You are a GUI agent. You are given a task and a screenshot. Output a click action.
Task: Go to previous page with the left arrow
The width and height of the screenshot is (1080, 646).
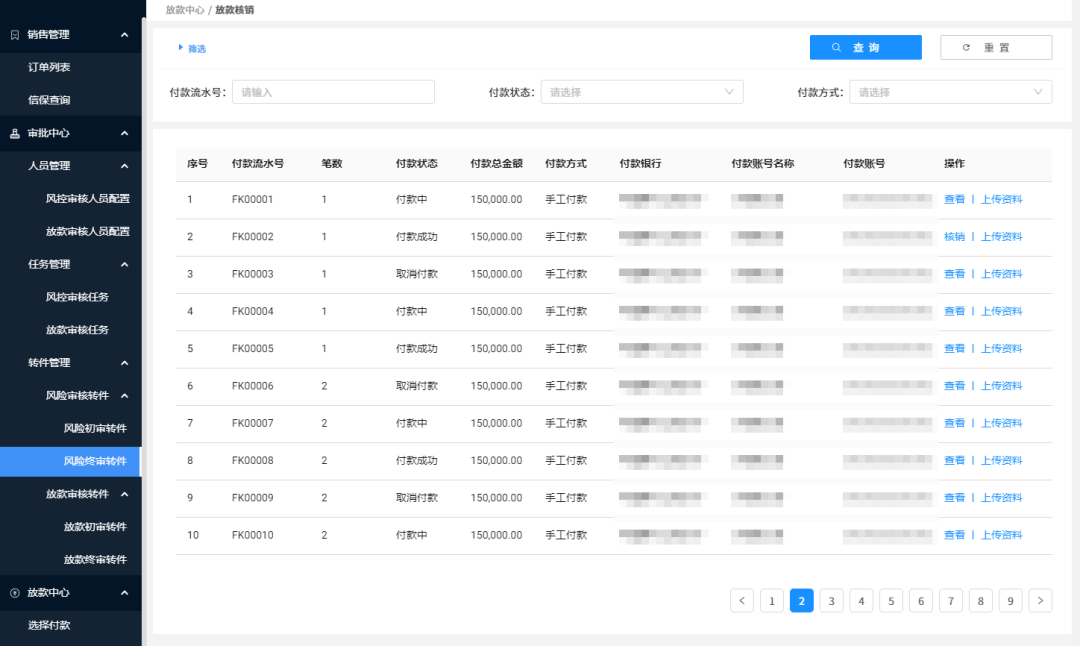coord(742,600)
